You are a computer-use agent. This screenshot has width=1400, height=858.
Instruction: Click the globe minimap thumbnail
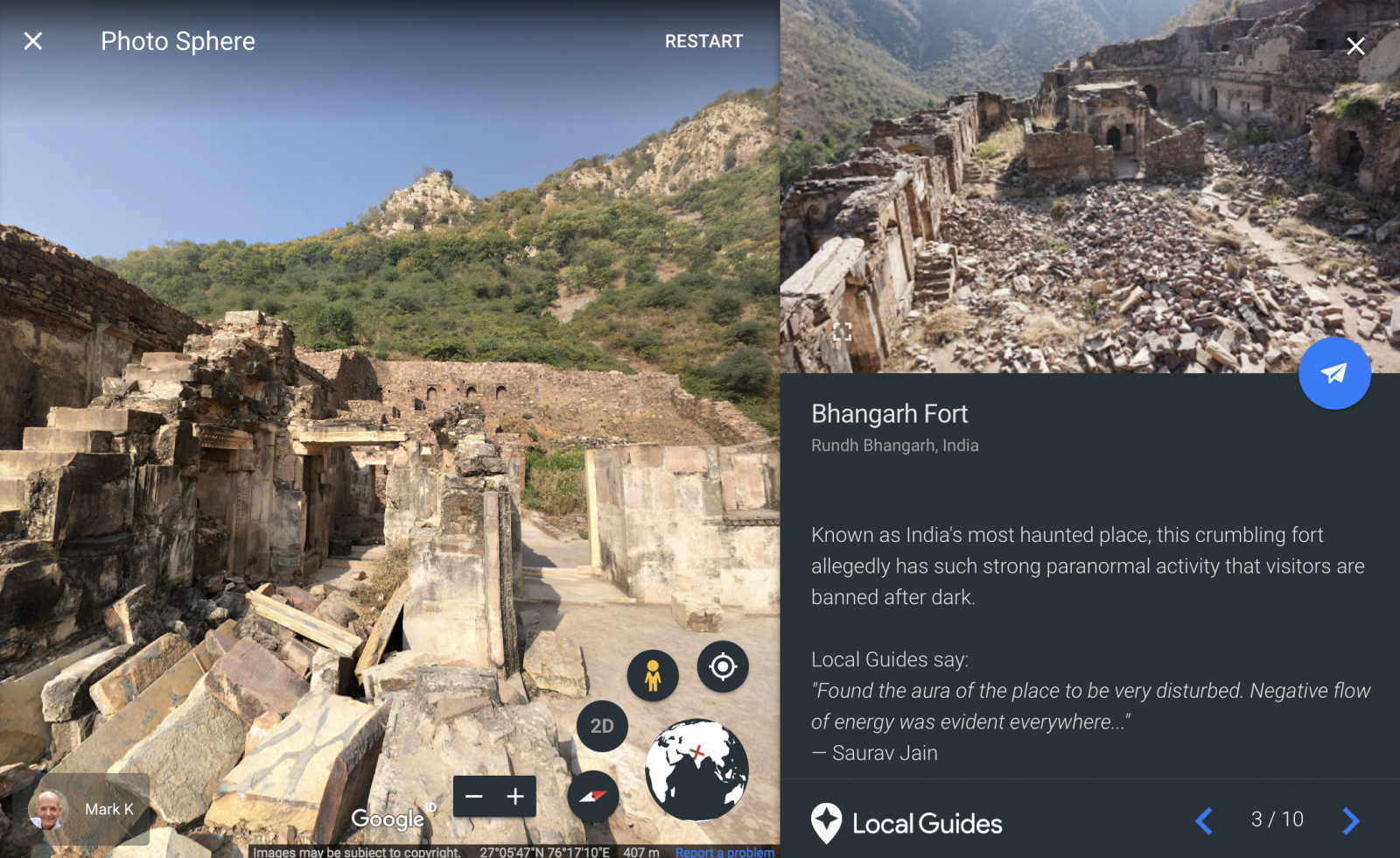tap(696, 770)
